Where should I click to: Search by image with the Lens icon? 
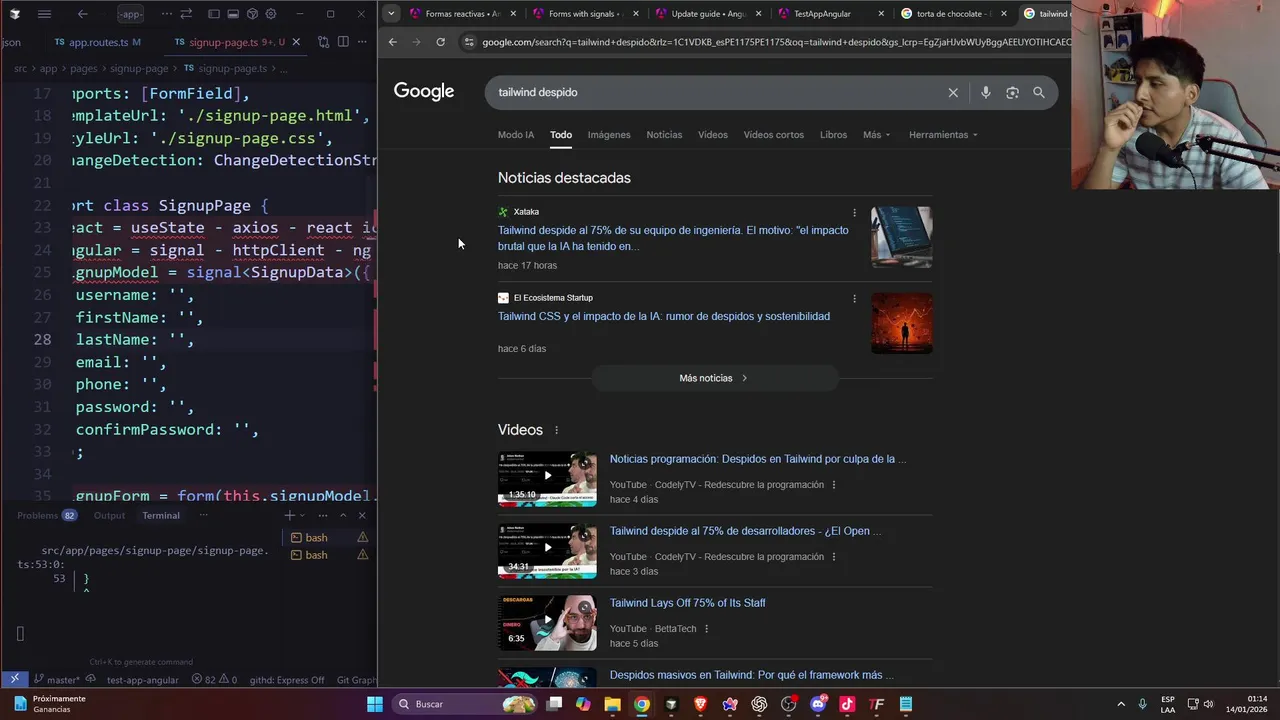[x=1012, y=92]
